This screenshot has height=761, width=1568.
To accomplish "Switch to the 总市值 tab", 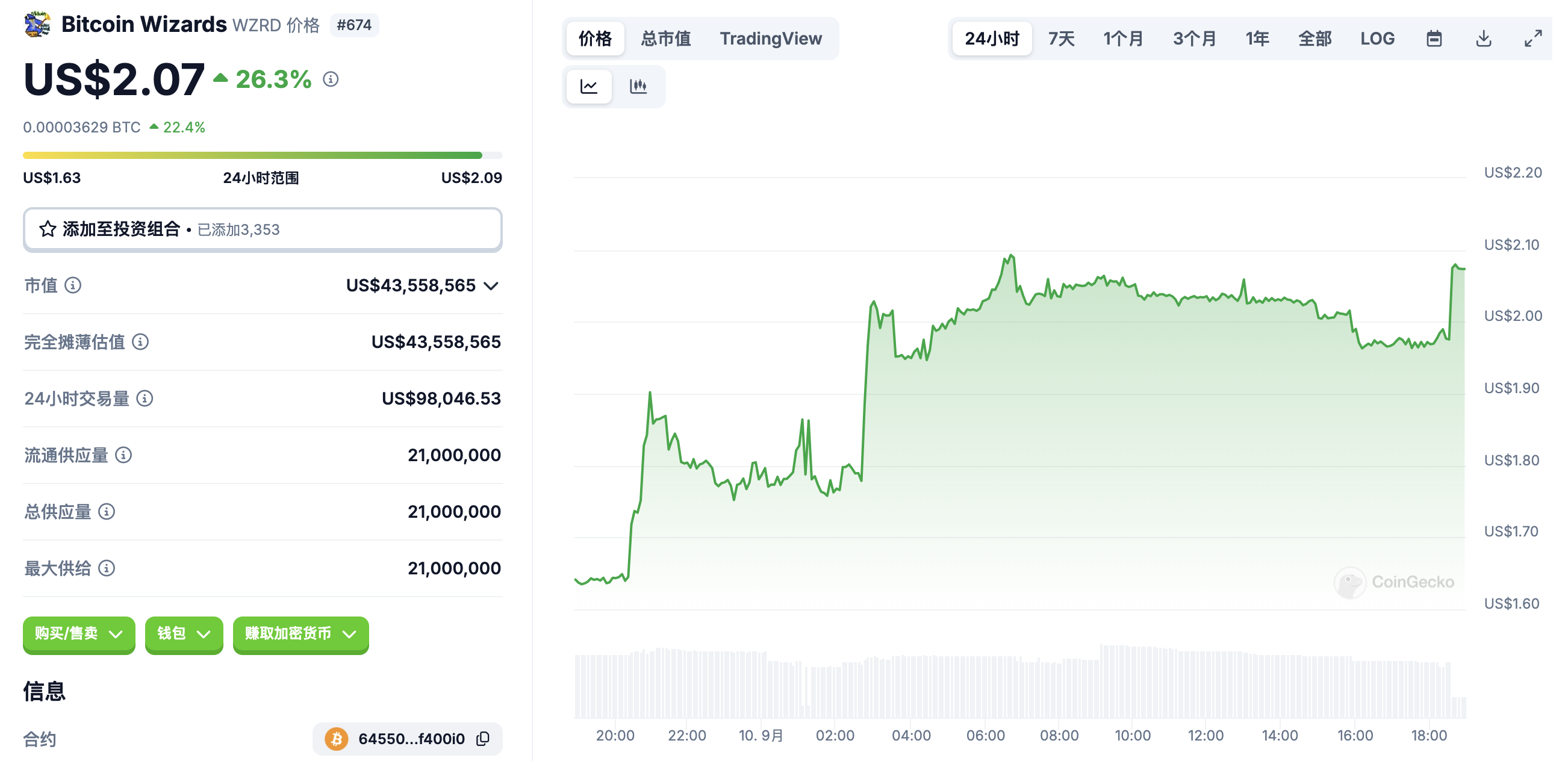I will click(665, 39).
